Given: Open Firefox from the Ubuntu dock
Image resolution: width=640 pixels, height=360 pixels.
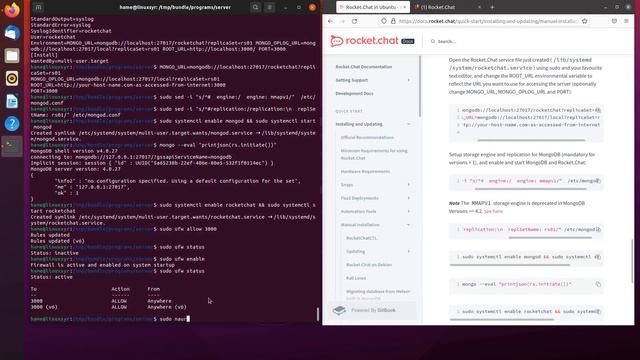Looking at the screenshot, I should tap(12, 10).
